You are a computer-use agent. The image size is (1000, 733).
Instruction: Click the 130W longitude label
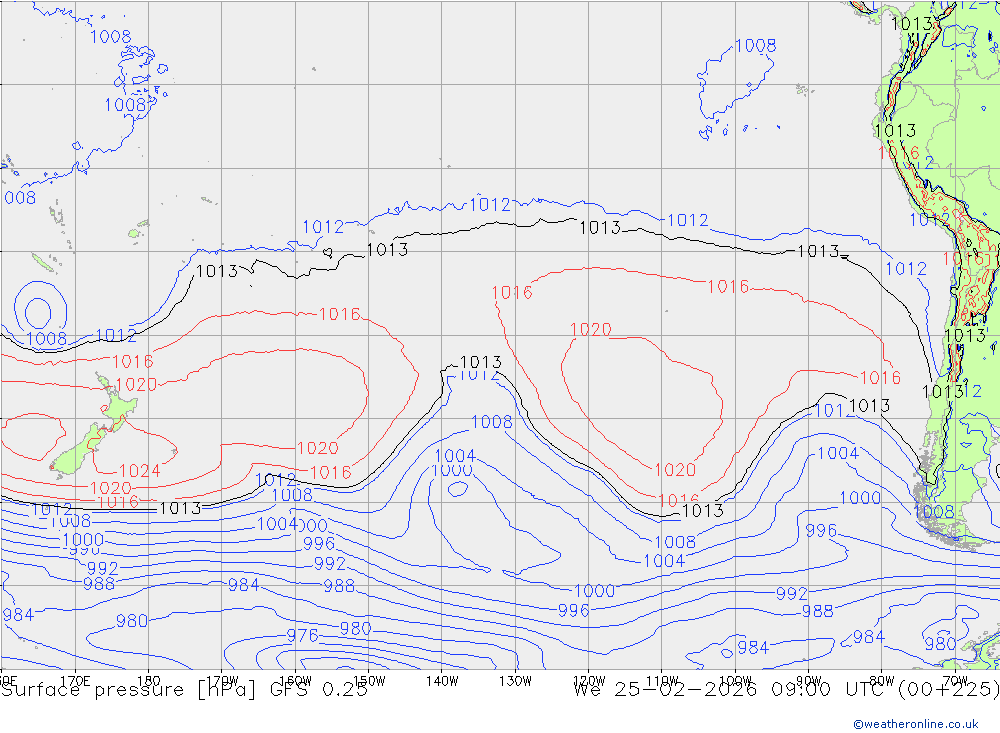pos(515,681)
